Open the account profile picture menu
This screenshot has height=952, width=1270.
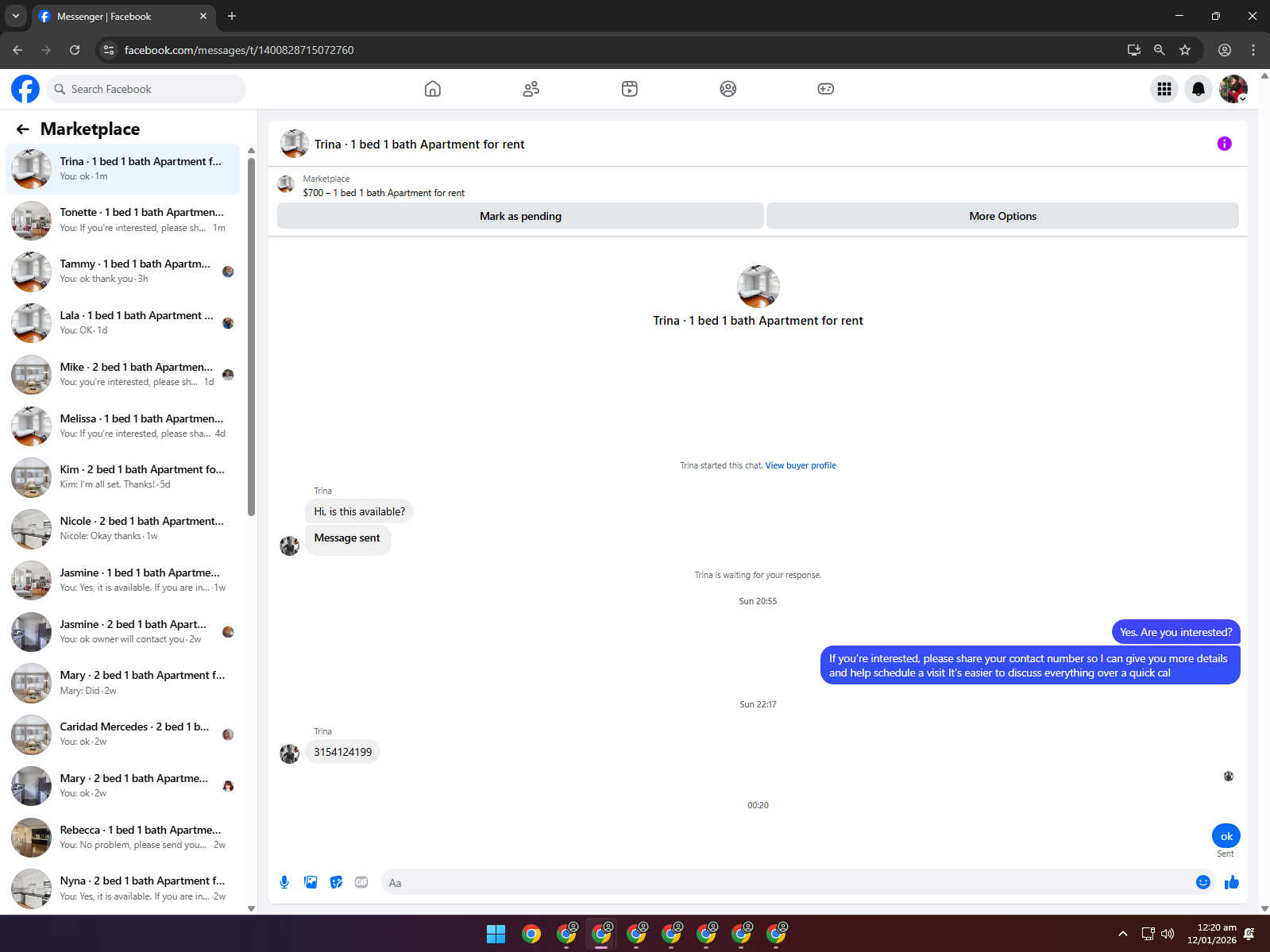pos(1233,89)
